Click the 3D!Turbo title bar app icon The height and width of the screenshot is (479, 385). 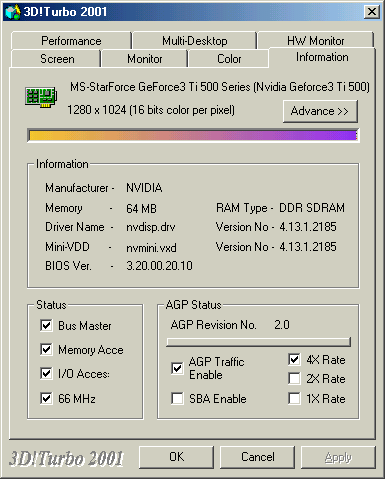(13, 12)
